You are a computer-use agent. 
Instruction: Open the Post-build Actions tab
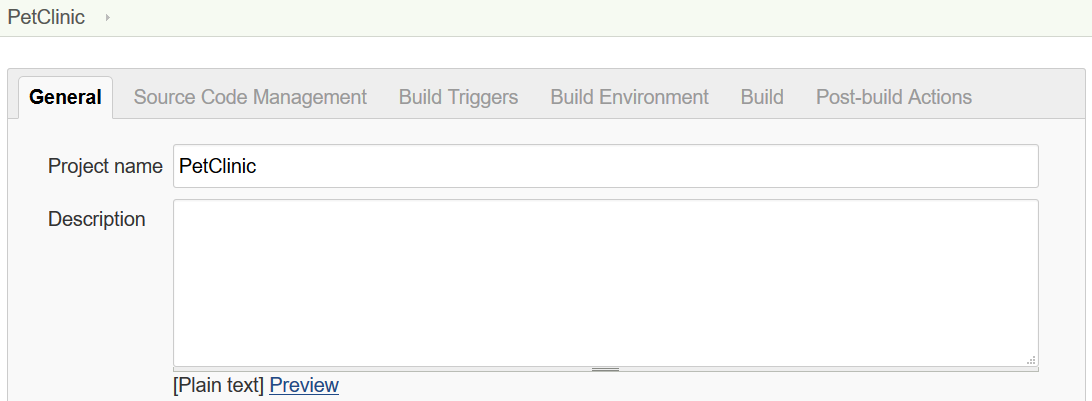(894, 97)
